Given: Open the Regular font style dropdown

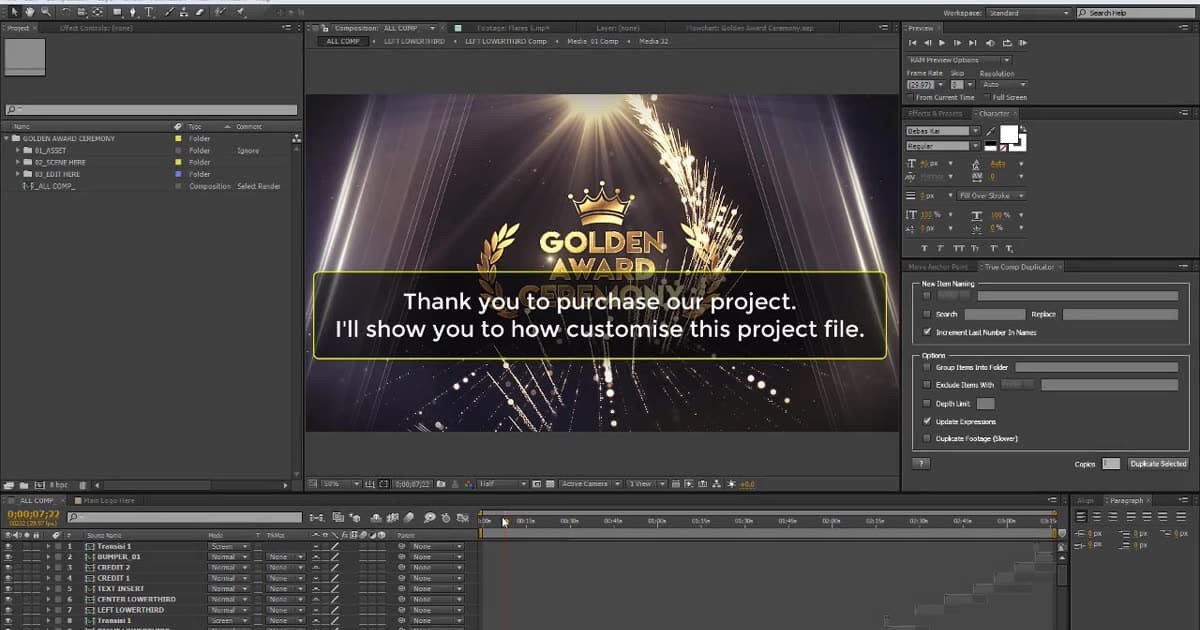Looking at the screenshot, I should click(943, 146).
